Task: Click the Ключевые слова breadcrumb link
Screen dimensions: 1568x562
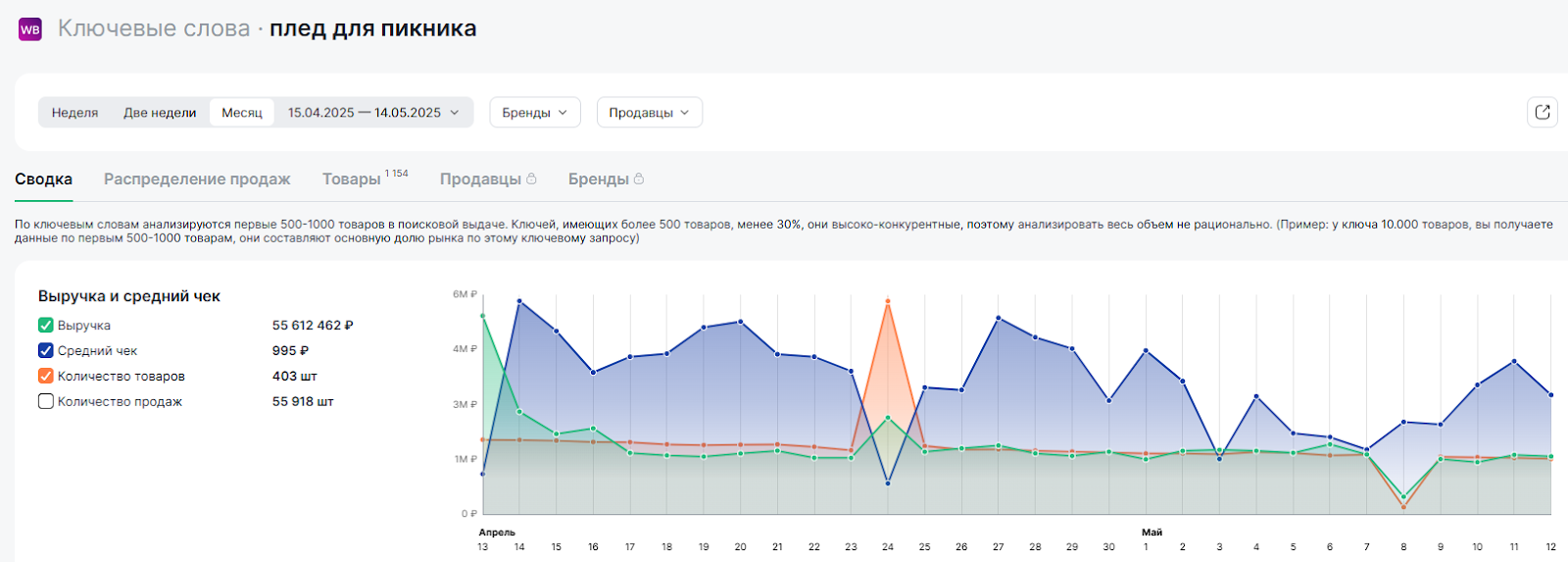Action: [x=154, y=29]
